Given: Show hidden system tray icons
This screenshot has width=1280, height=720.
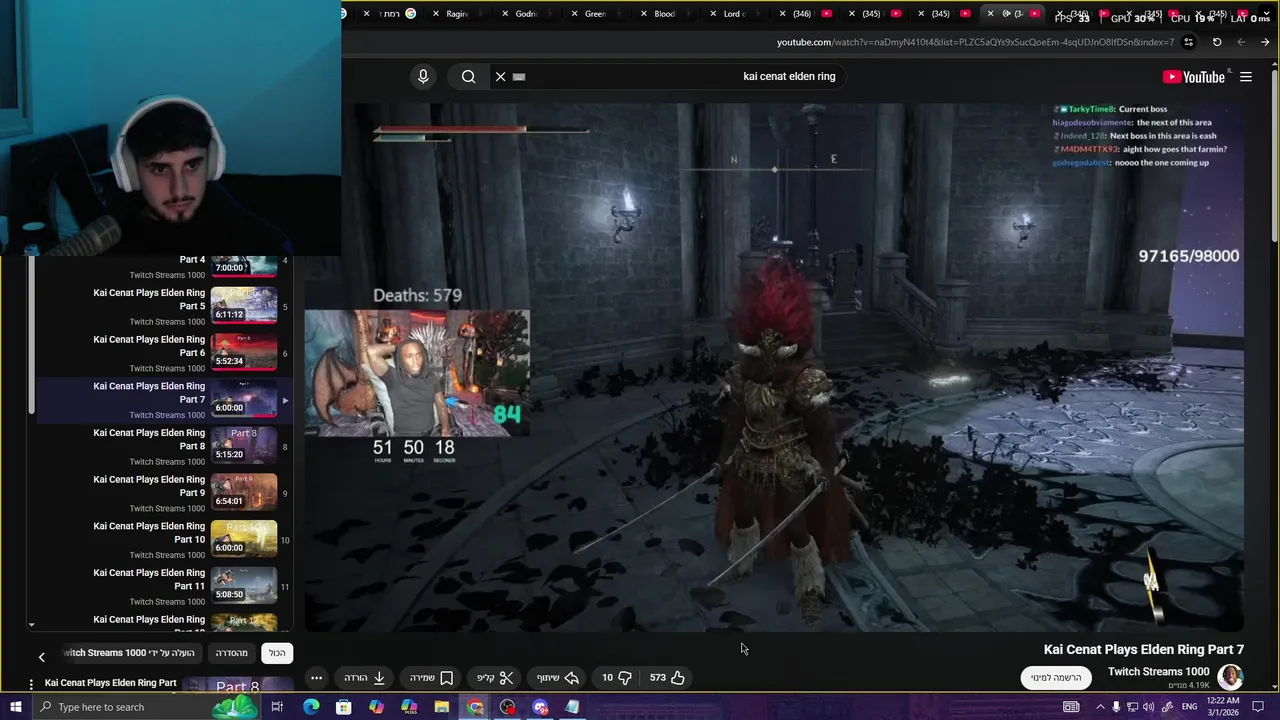Looking at the screenshot, I should pos(1100,707).
